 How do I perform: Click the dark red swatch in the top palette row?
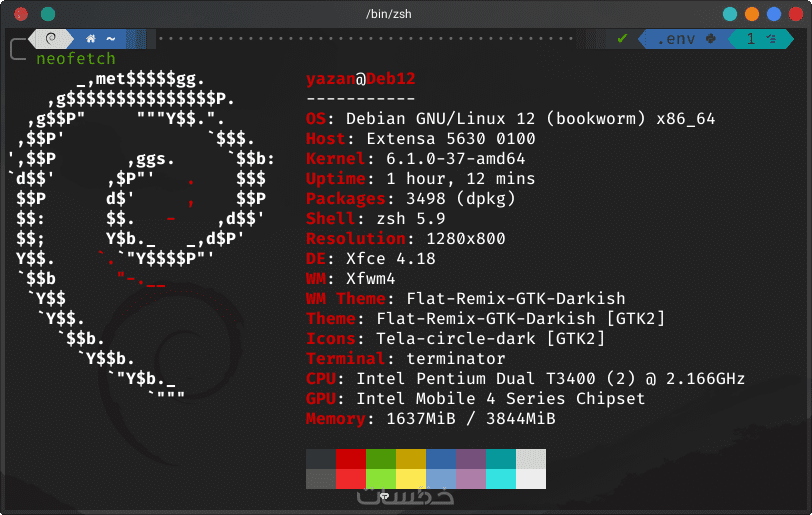[351, 459]
